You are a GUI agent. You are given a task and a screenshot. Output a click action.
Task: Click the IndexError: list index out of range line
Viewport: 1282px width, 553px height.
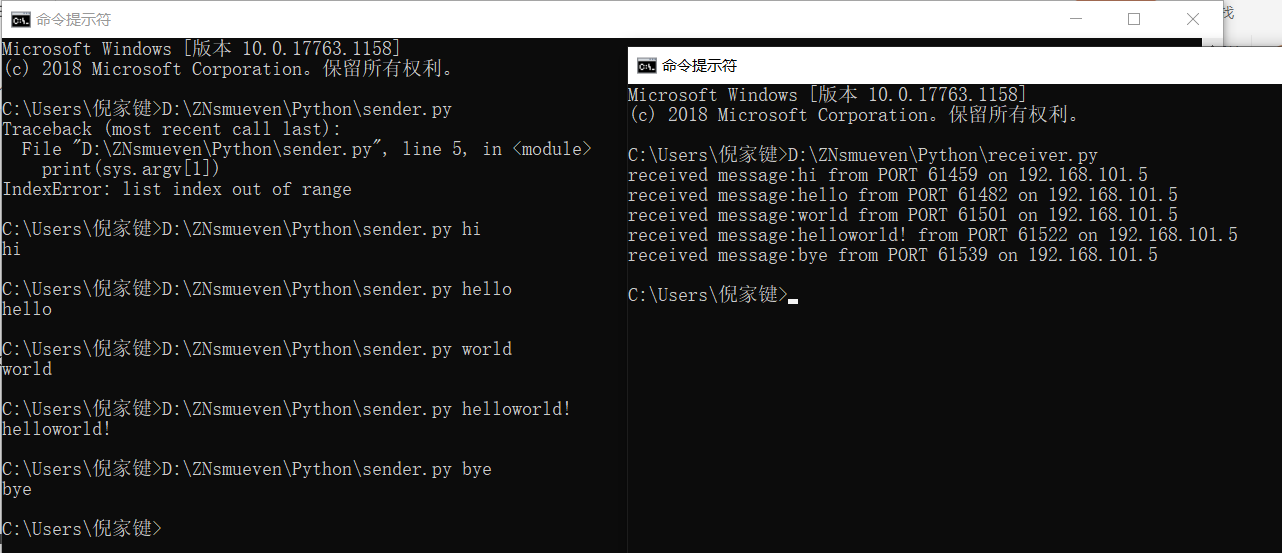[x=176, y=189]
